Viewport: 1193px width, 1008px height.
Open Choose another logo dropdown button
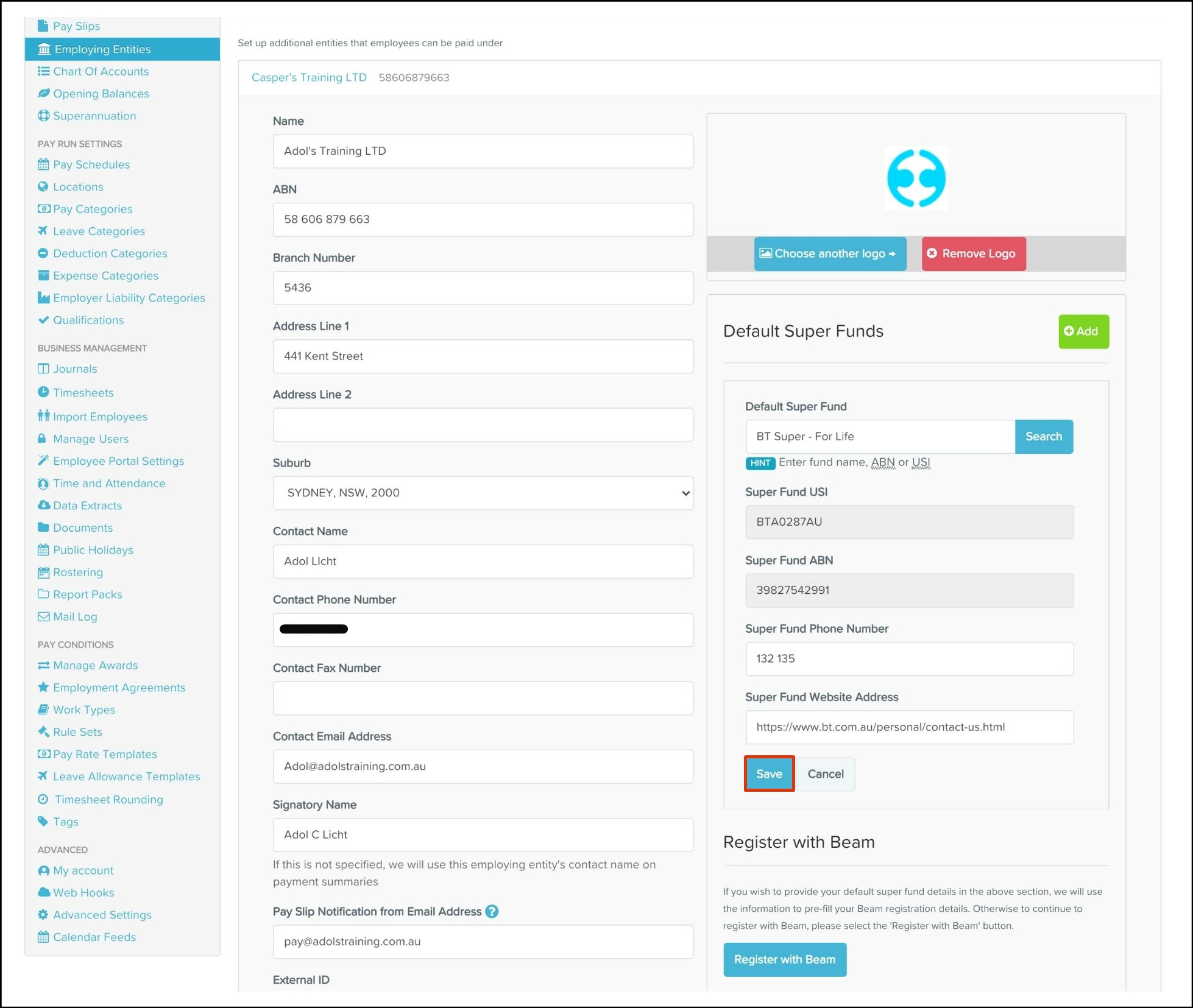point(830,253)
